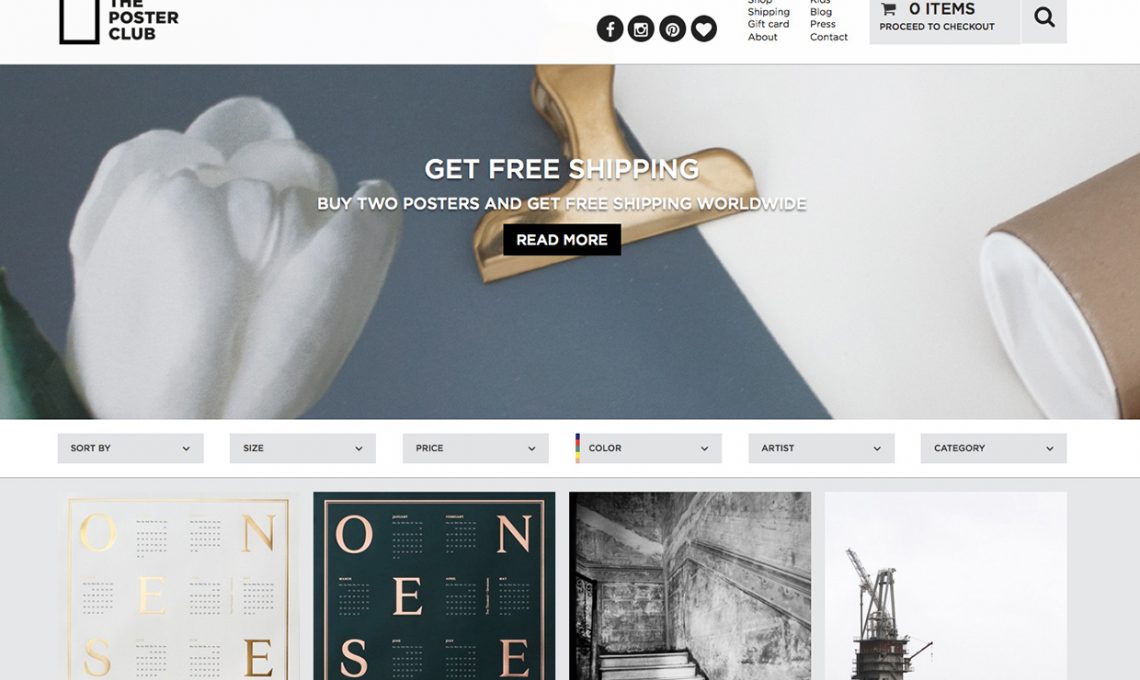Image resolution: width=1140 pixels, height=680 pixels.
Task: Expand the Category filter dropdown
Action: [994, 449]
